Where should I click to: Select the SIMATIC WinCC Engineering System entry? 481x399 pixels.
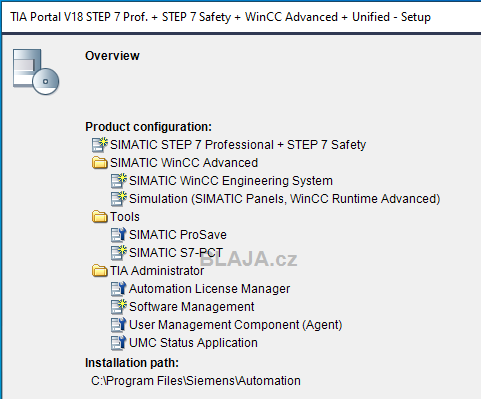click(231, 181)
